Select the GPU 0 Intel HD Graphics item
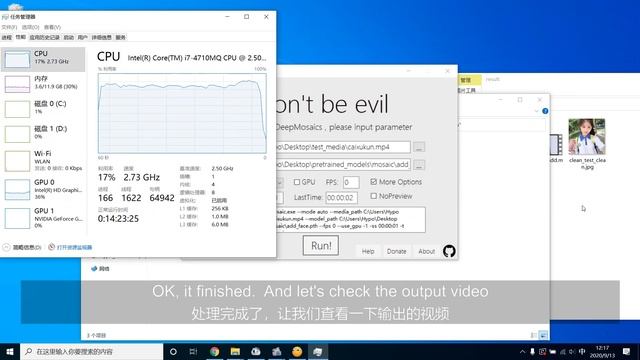 coord(43,189)
